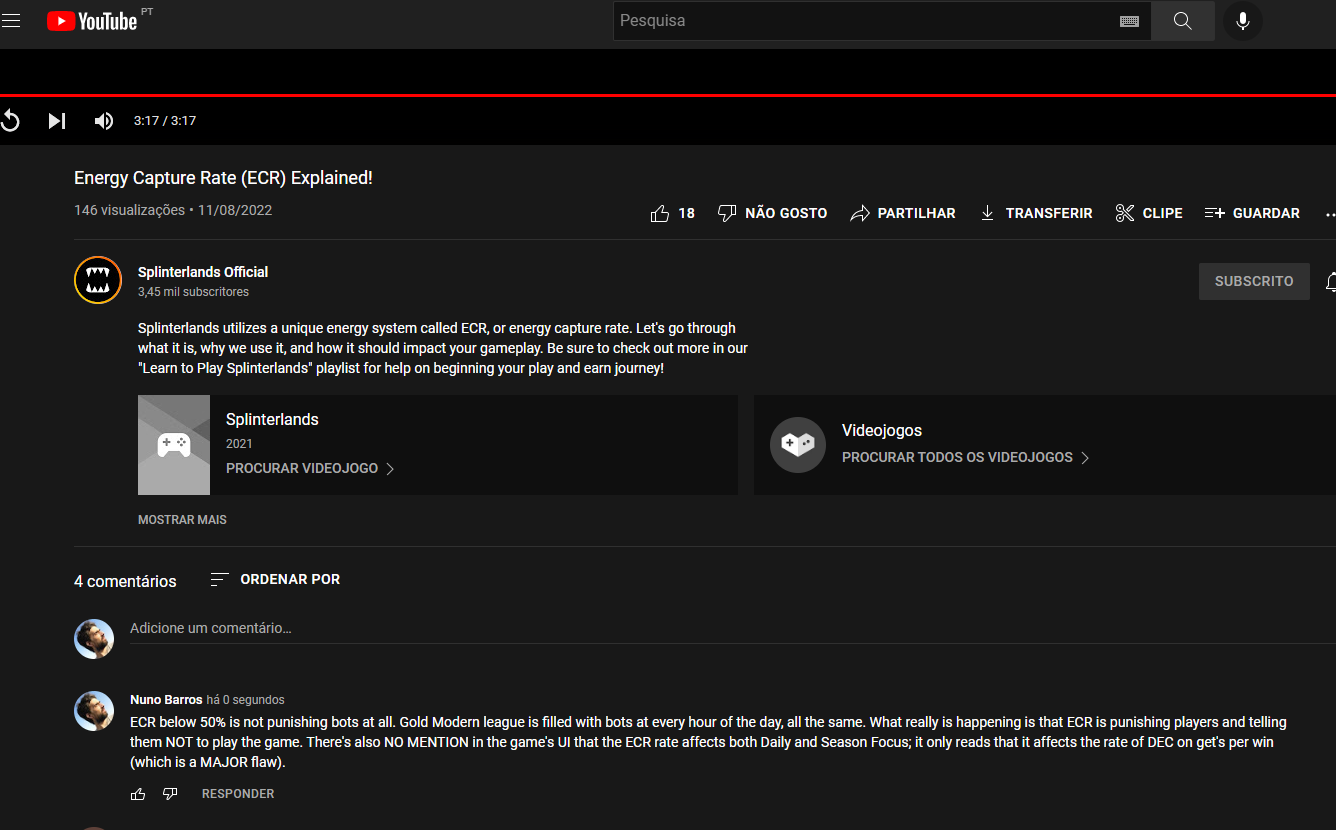Replay the video
This screenshot has height=830, width=1336.
(x=10, y=121)
